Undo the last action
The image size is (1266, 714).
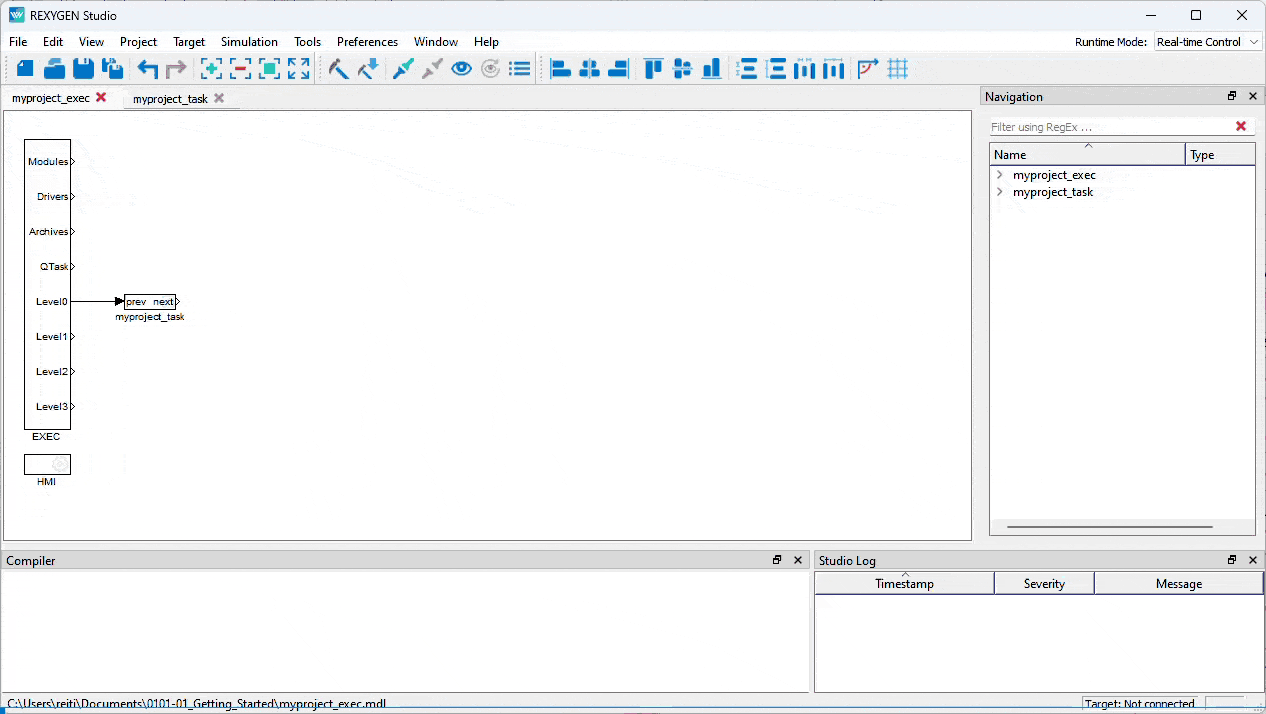[148, 69]
